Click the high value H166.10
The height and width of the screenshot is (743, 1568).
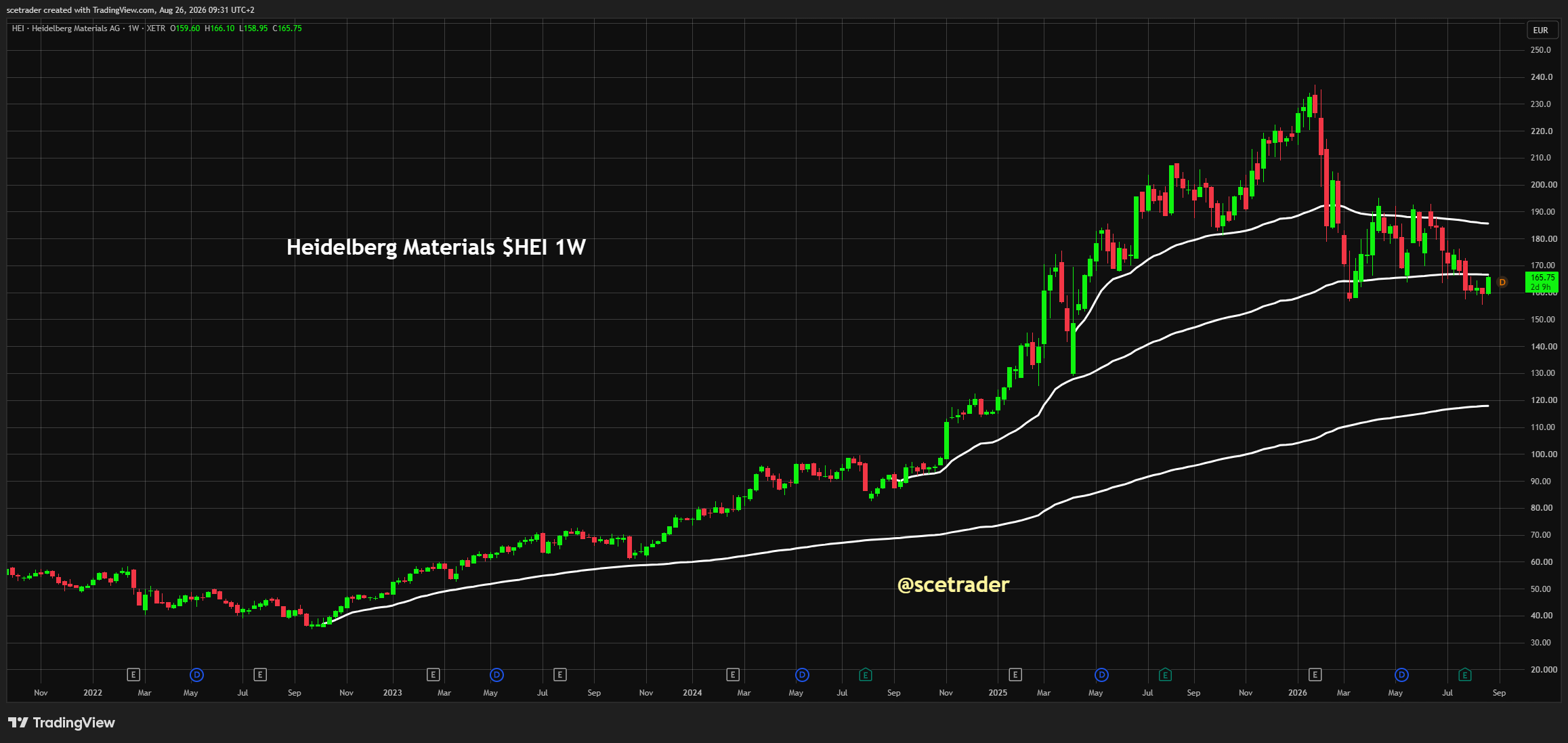[219, 28]
